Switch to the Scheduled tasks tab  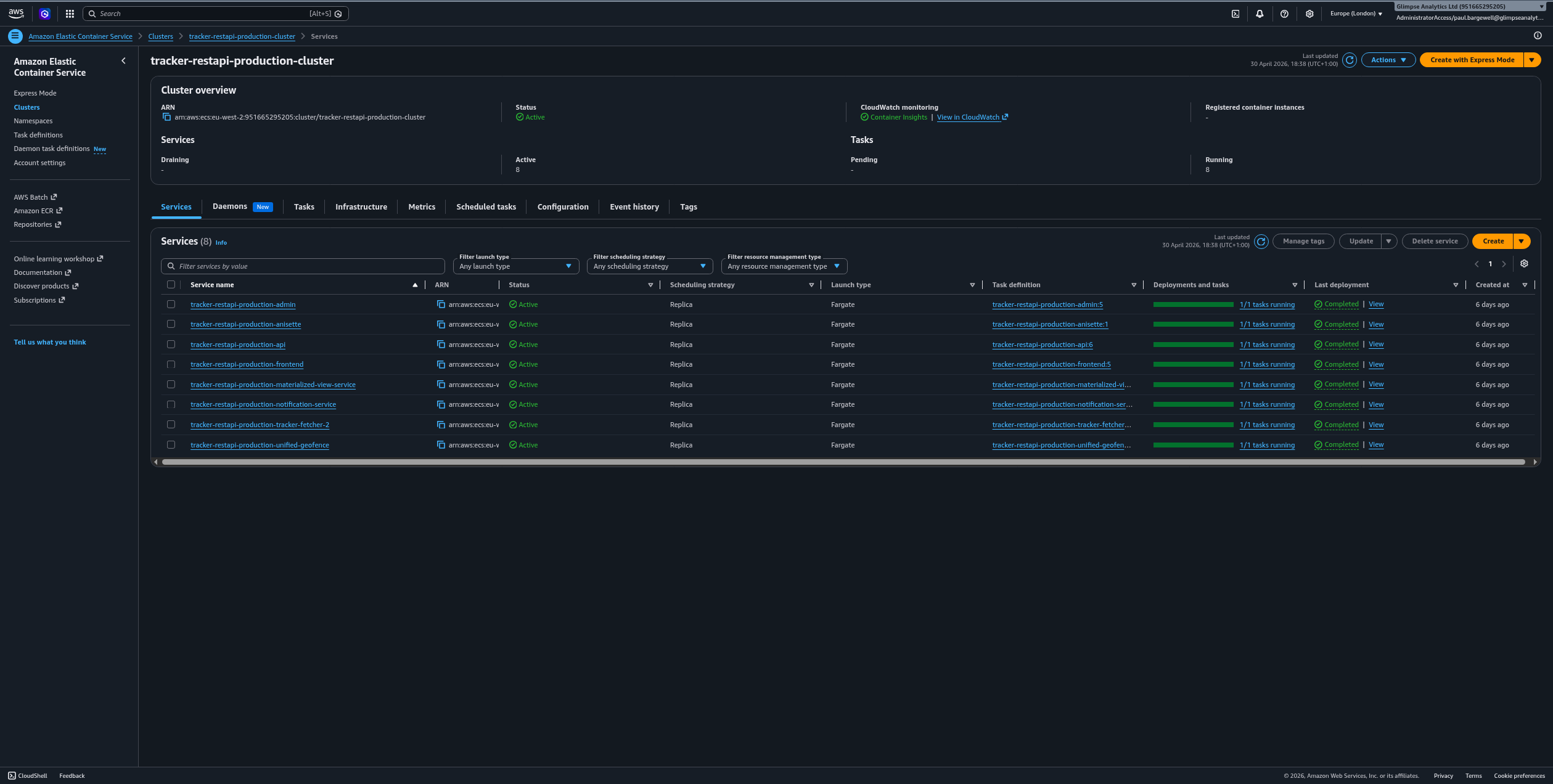coord(486,207)
